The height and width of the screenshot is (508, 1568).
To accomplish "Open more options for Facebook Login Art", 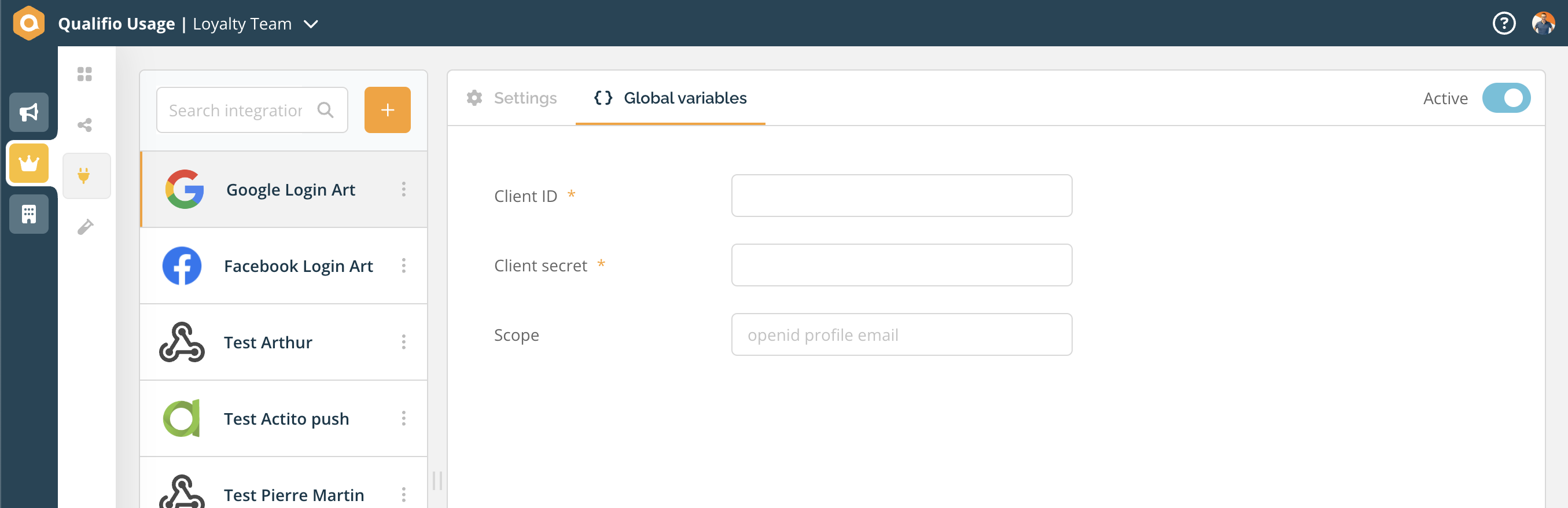I will pos(403,266).
